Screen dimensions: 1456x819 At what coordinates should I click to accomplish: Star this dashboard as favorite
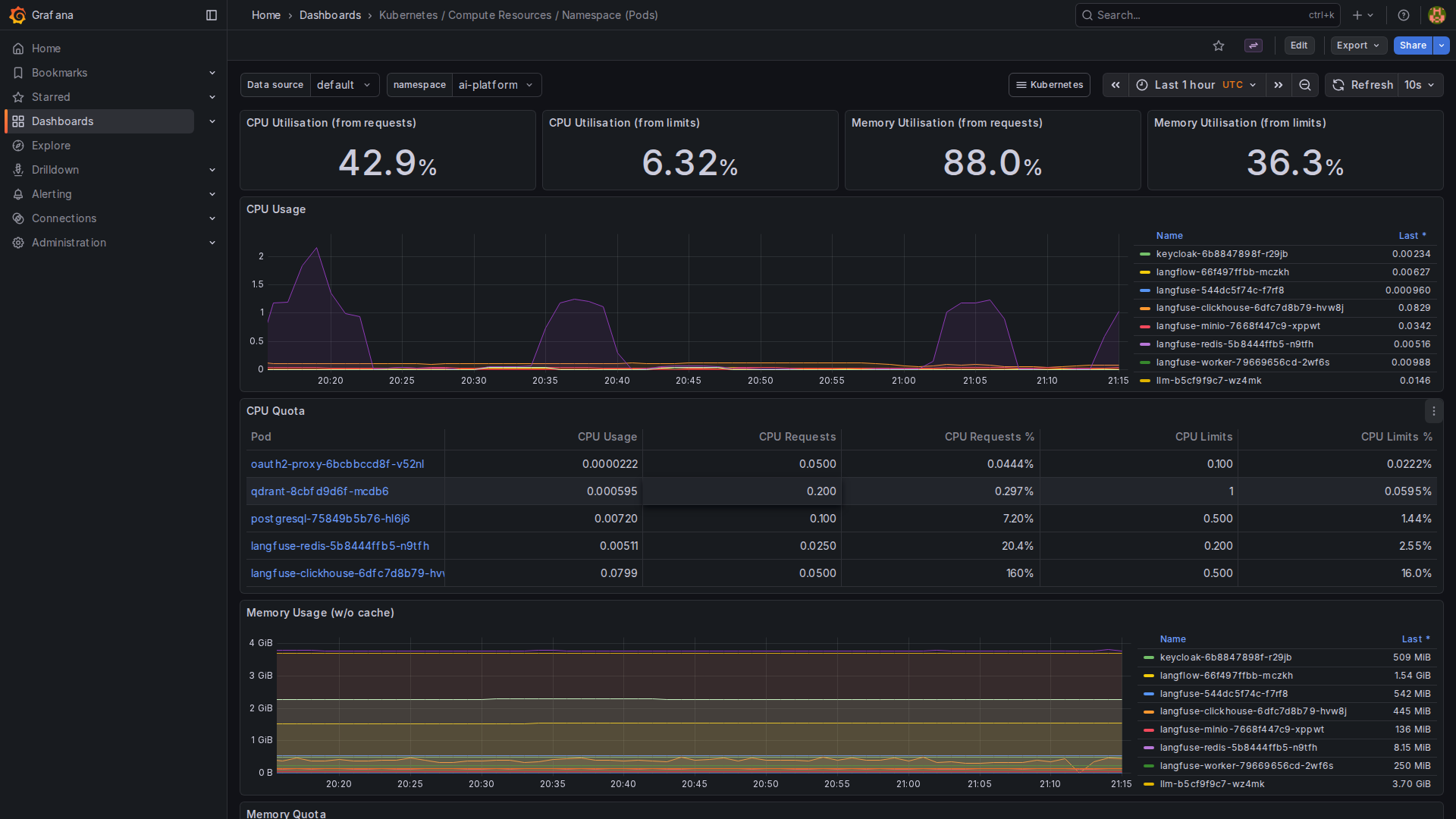click(1219, 45)
